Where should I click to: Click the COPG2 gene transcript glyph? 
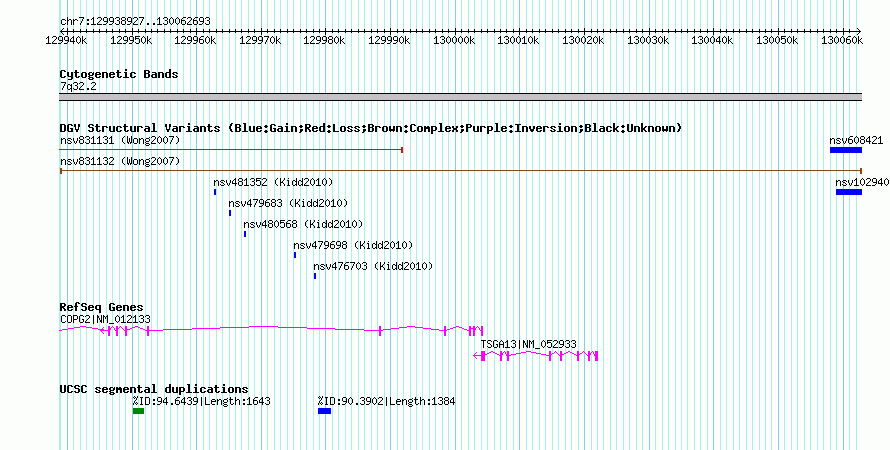pyautogui.click(x=271, y=330)
